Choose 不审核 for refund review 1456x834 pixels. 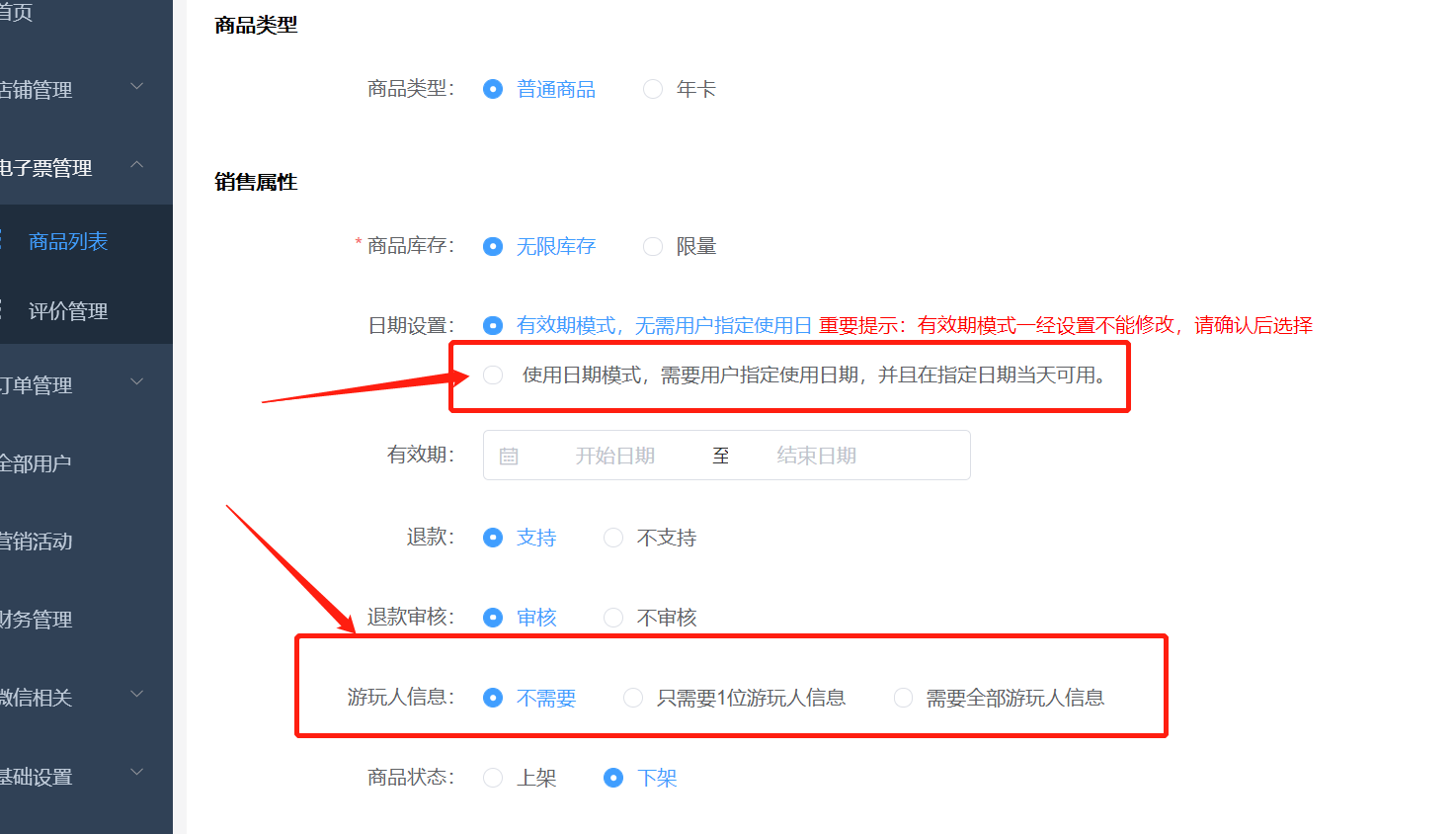click(x=613, y=618)
